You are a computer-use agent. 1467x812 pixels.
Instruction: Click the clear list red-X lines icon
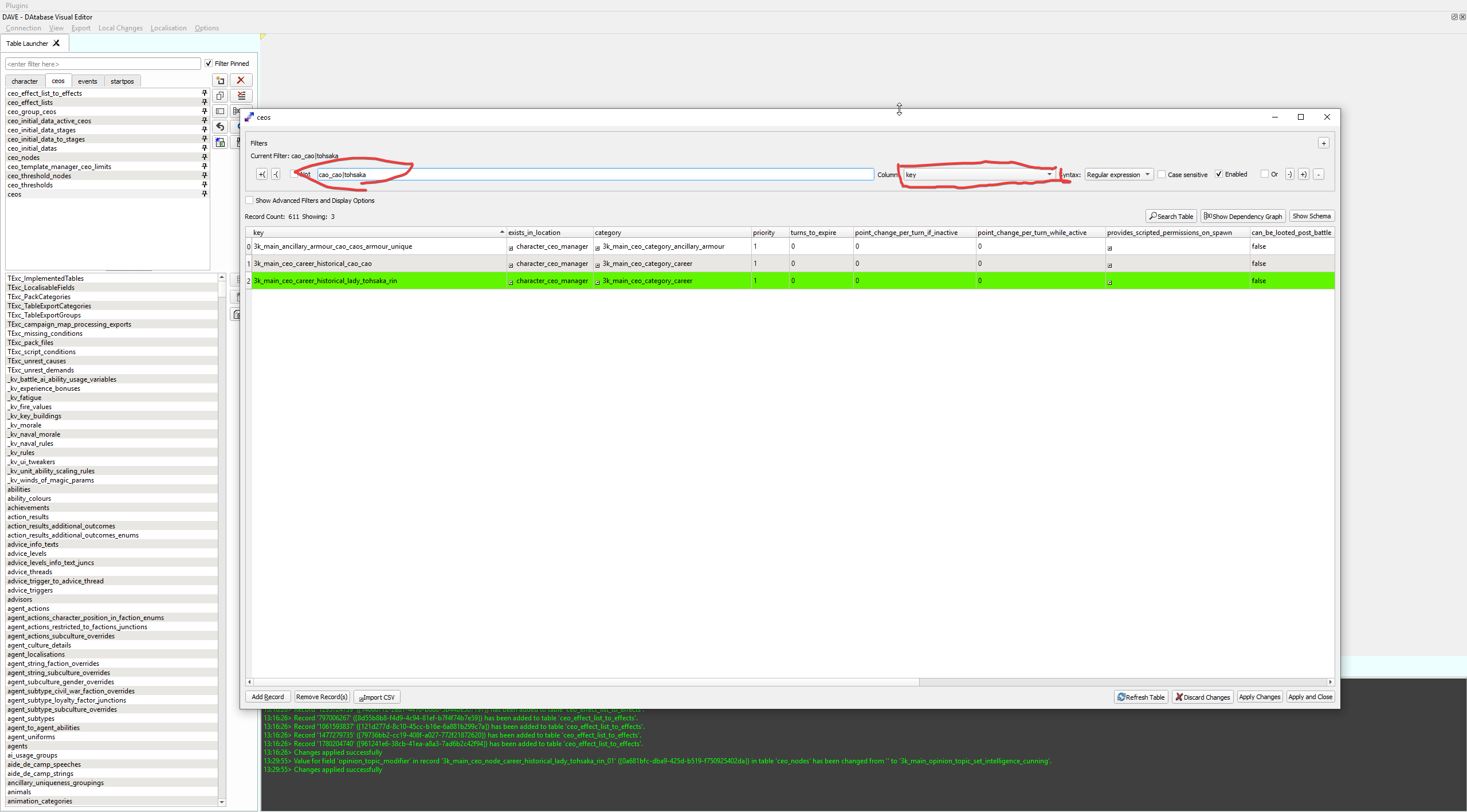click(x=241, y=96)
